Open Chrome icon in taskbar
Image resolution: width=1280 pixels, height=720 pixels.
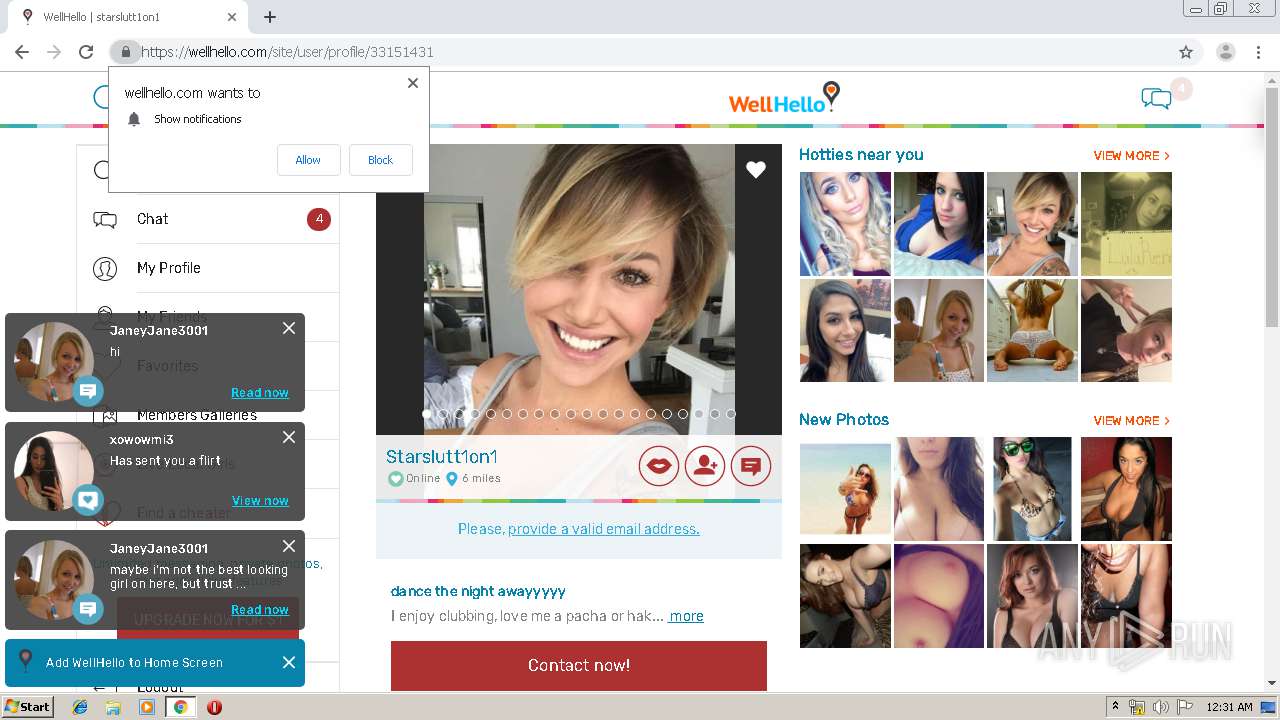[x=180, y=707]
